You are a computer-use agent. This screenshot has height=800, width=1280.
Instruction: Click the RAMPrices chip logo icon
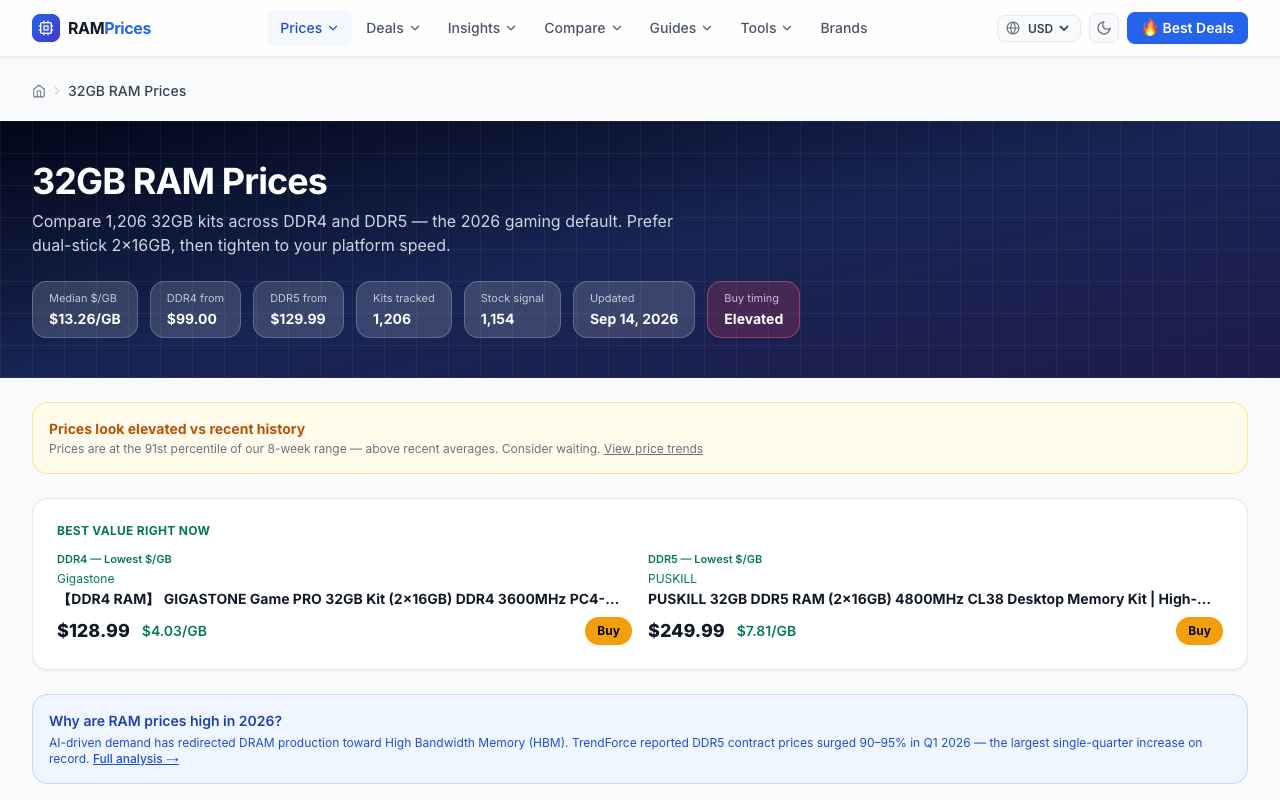(x=46, y=28)
